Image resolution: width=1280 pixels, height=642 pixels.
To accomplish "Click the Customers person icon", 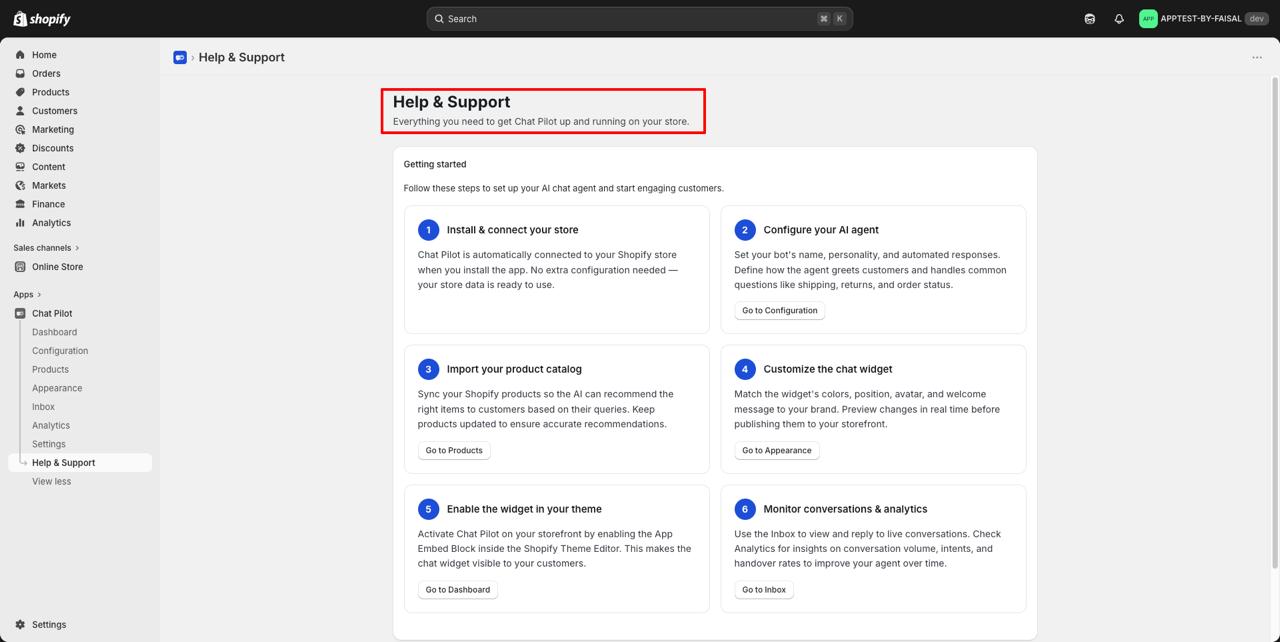I will pyautogui.click(x=20, y=111).
